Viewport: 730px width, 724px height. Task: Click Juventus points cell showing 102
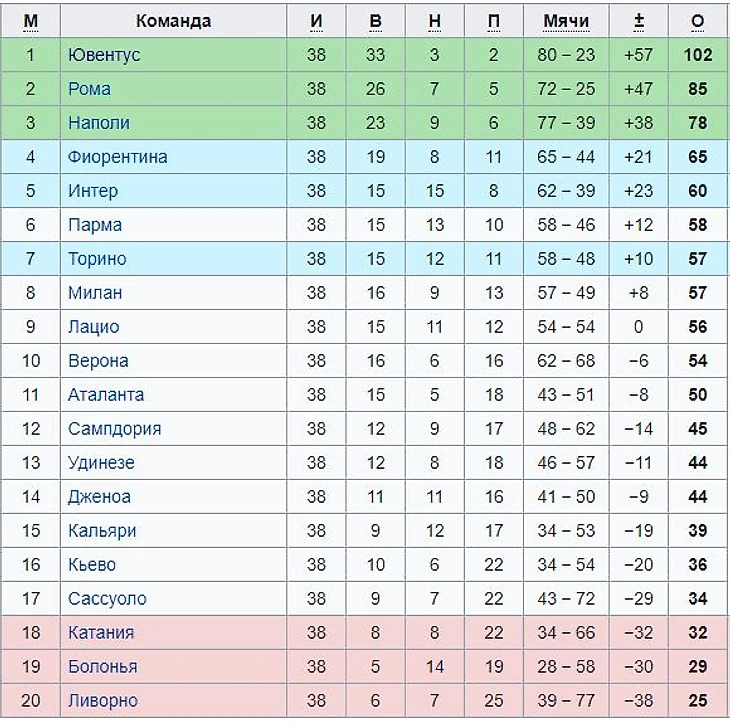[698, 55]
